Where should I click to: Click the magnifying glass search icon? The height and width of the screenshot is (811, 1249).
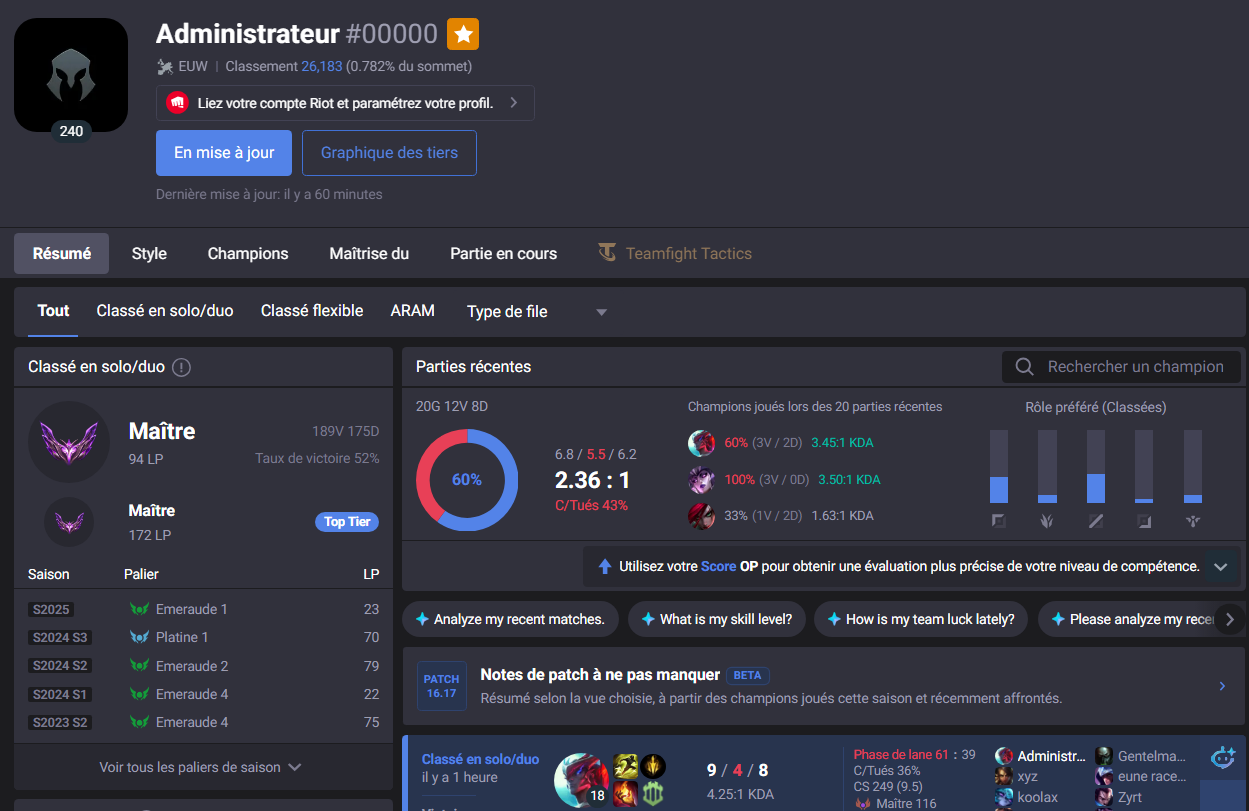(x=1024, y=367)
